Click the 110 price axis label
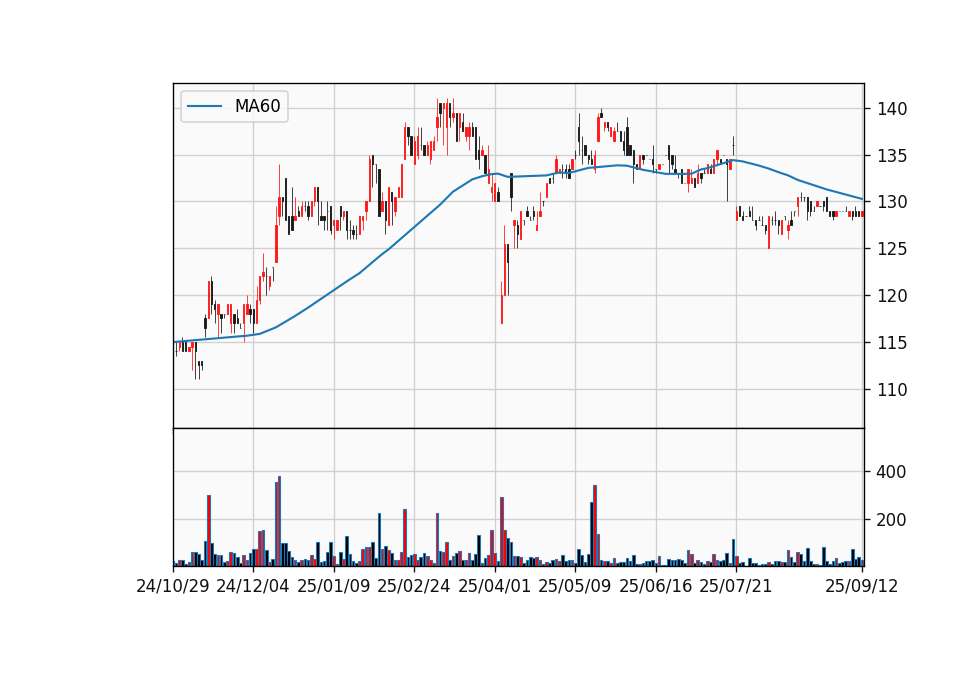The image size is (960, 690). [x=892, y=389]
